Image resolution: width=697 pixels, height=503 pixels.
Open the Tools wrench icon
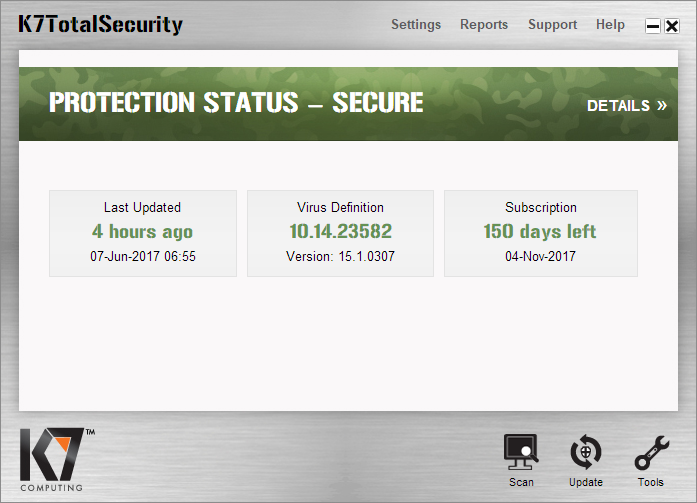(x=651, y=455)
